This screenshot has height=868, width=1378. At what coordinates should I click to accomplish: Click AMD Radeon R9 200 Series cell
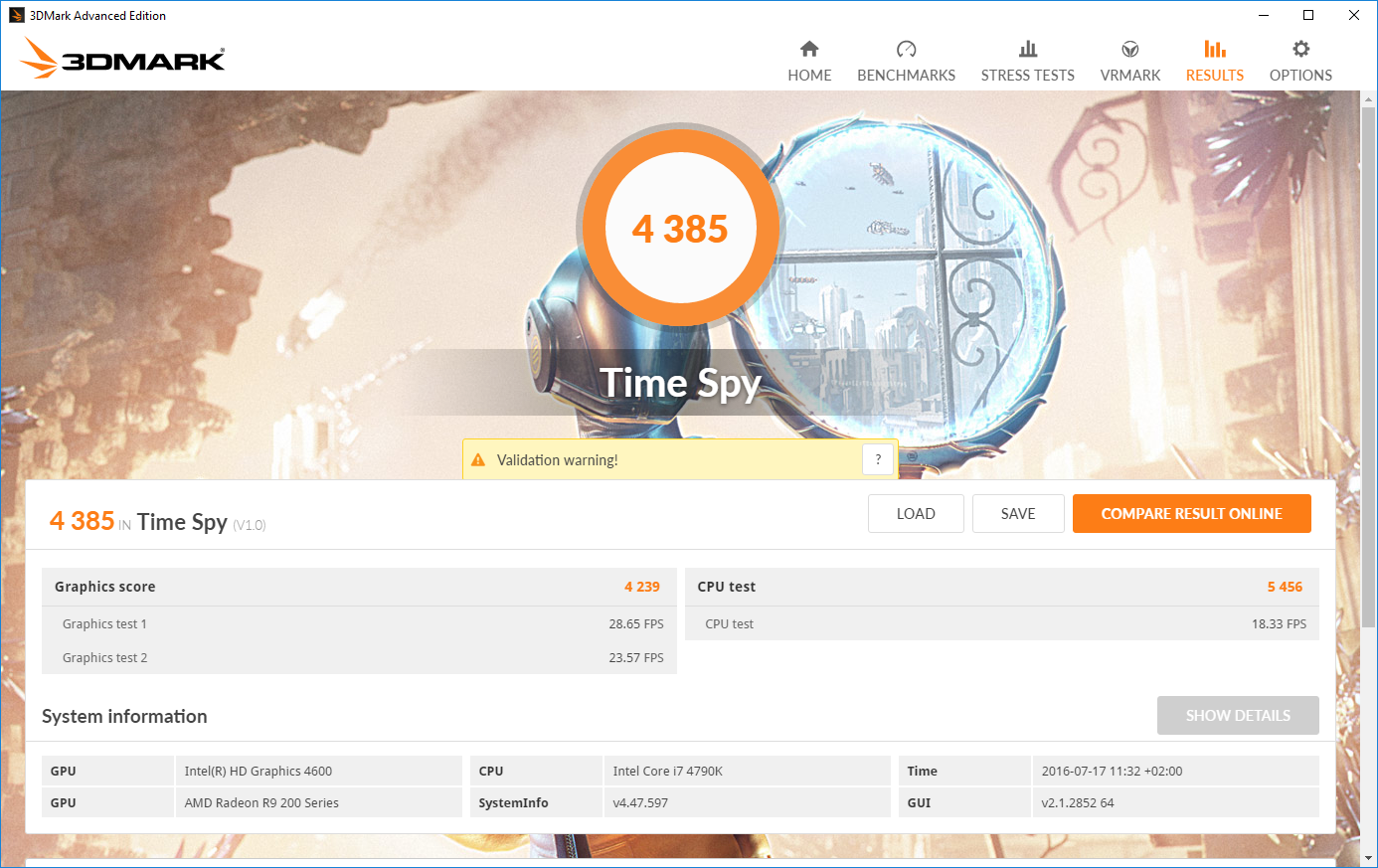click(318, 802)
